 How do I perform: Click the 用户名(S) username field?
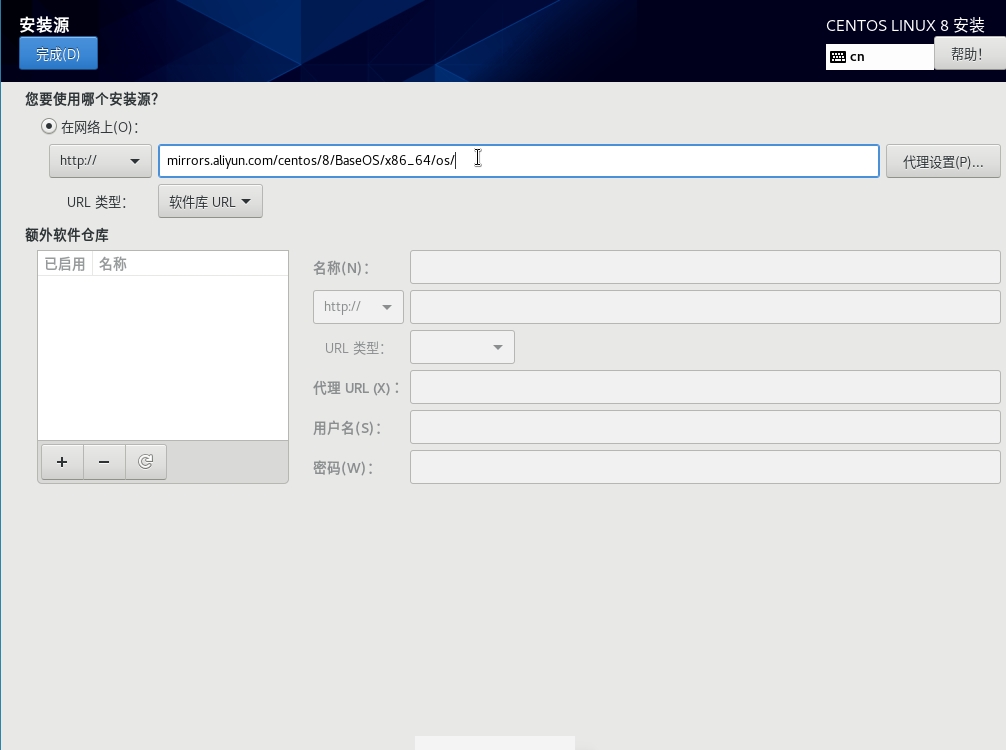pyautogui.click(x=705, y=427)
